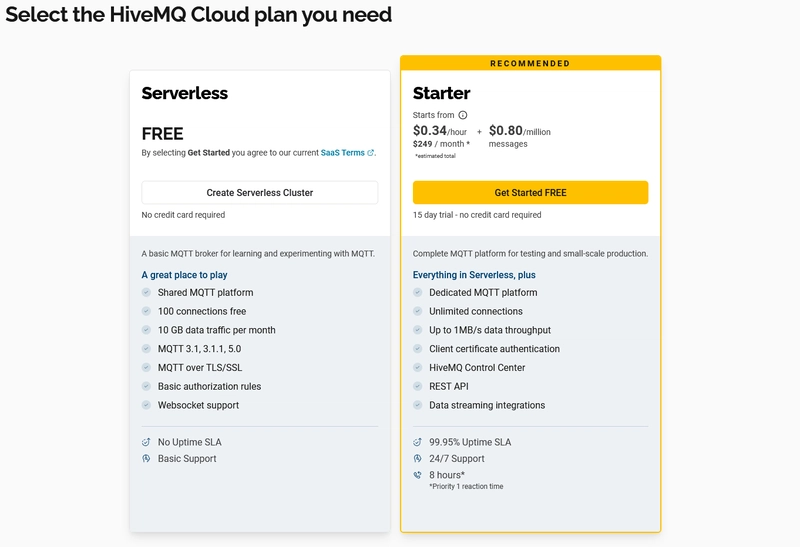Open the SaaS Terms link
The height and width of the screenshot is (547, 800).
[x=343, y=153]
